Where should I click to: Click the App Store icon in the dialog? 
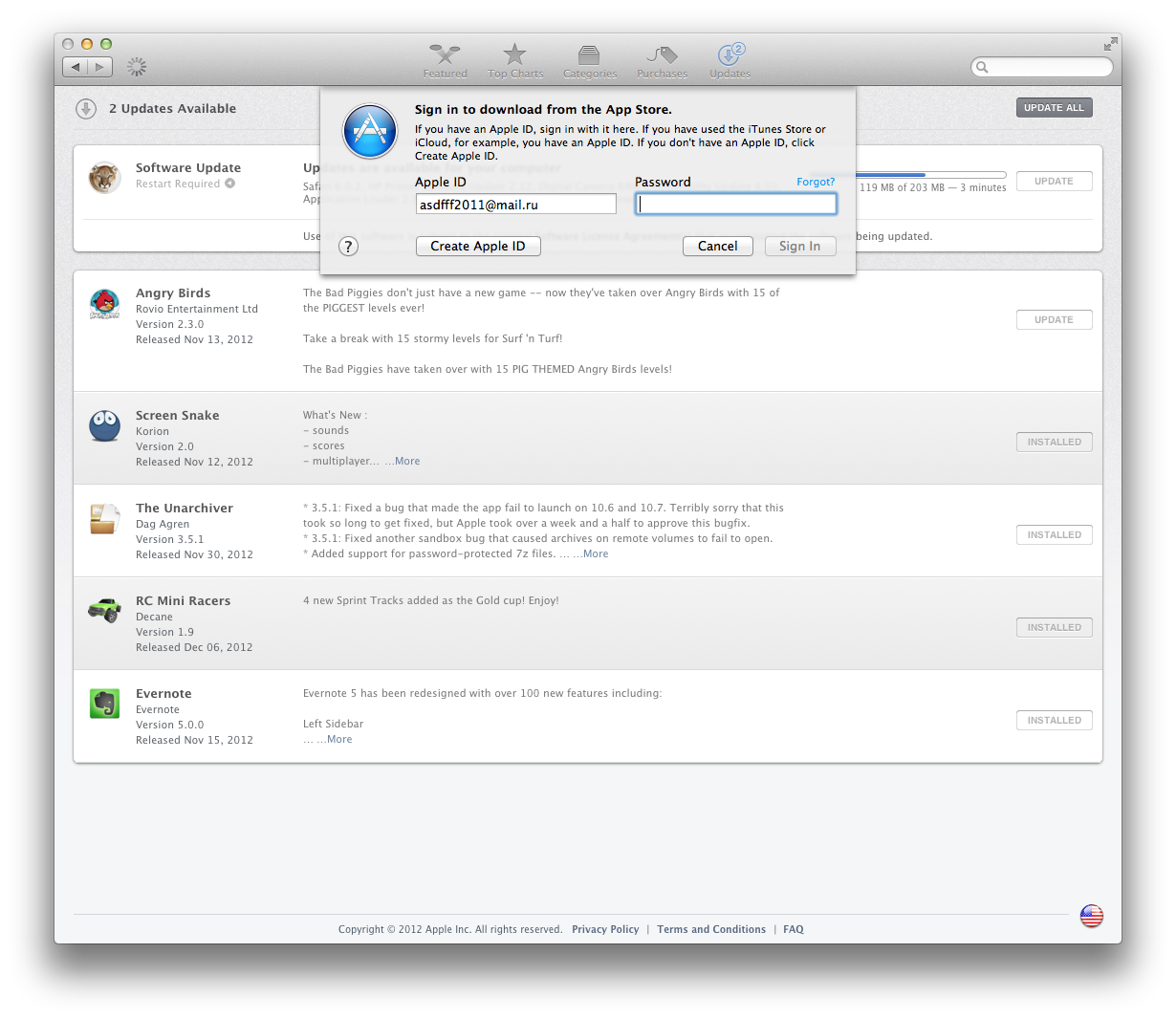click(370, 131)
